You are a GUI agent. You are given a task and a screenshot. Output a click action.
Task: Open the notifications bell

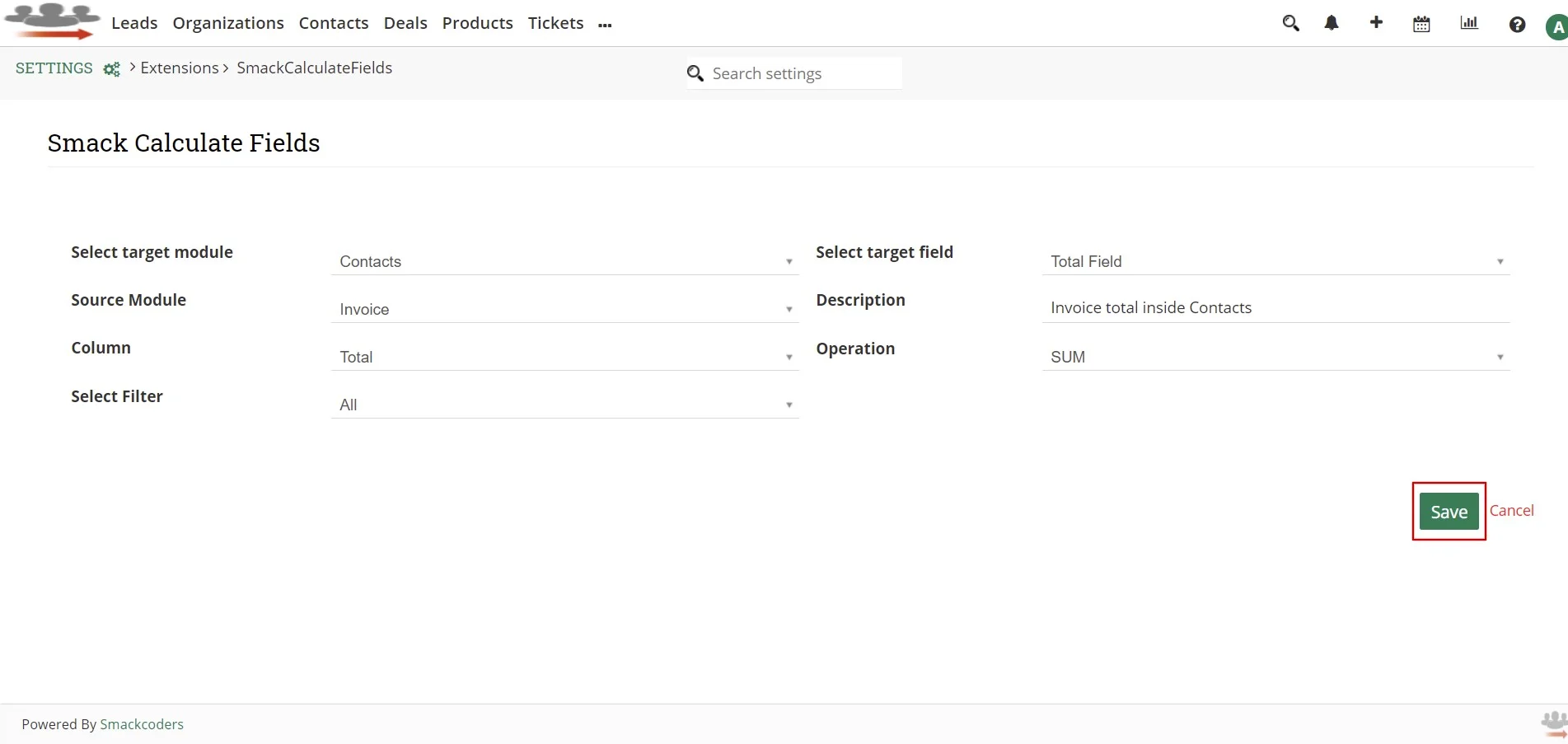[x=1332, y=23]
